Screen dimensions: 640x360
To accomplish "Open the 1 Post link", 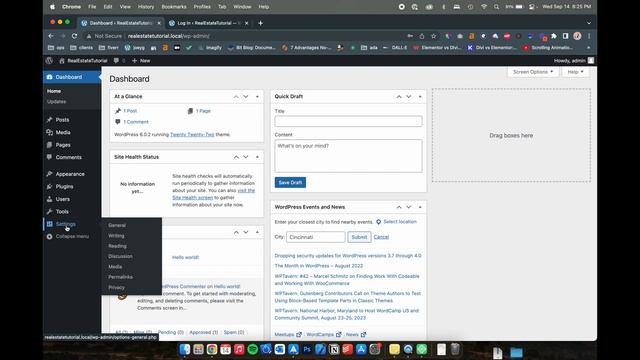I will [x=130, y=111].
